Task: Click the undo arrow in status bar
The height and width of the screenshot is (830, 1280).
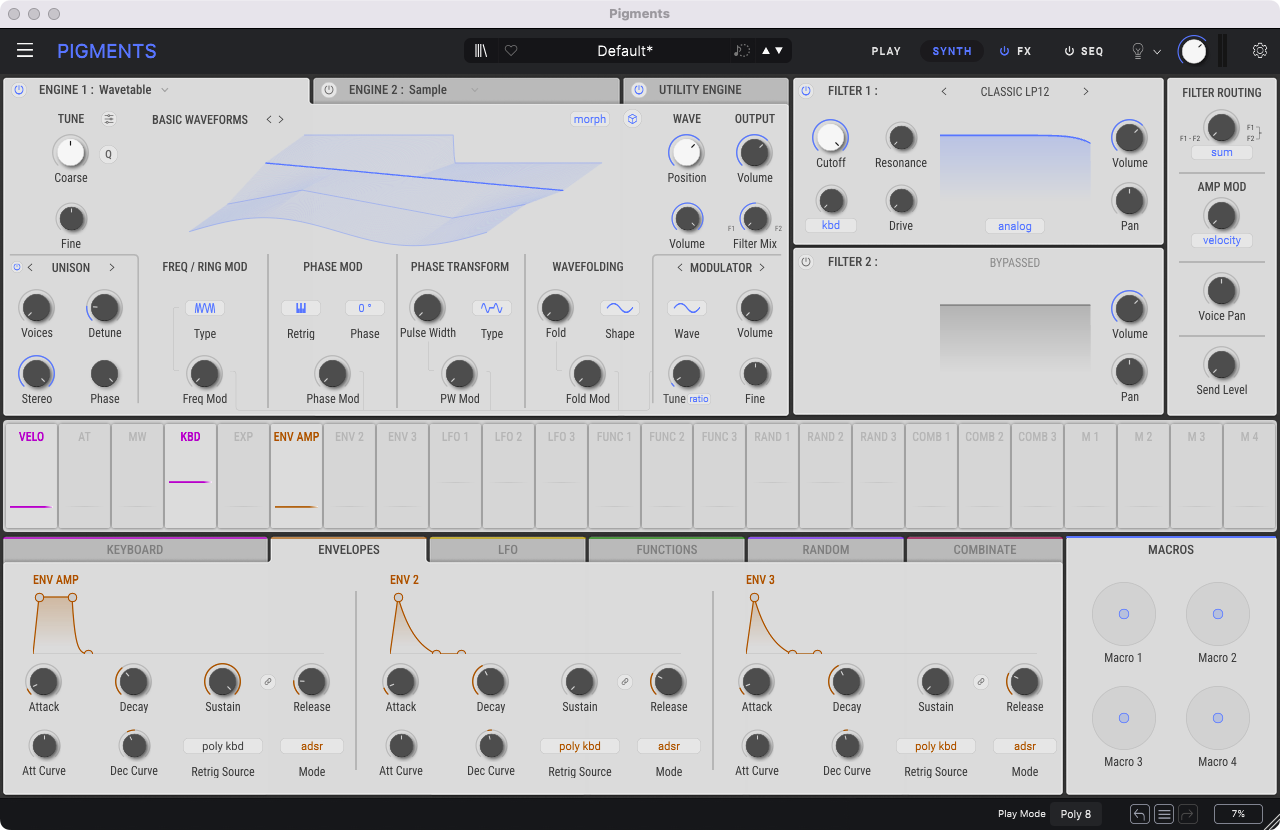Action: click(1140, 814)
